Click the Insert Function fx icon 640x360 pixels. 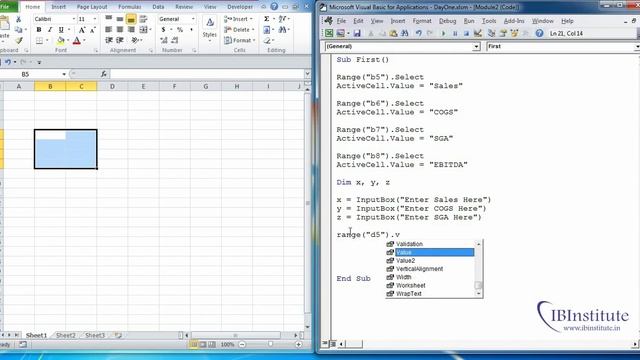coord(104,74)
